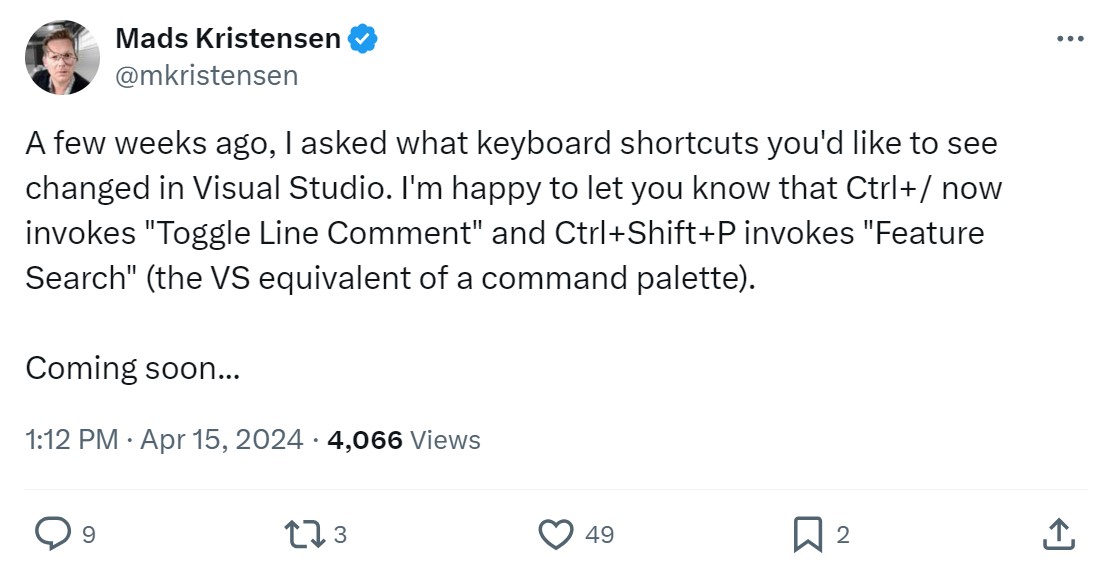
Task: Open the three-dot more options menu
Action: (x=1069, y=39)
